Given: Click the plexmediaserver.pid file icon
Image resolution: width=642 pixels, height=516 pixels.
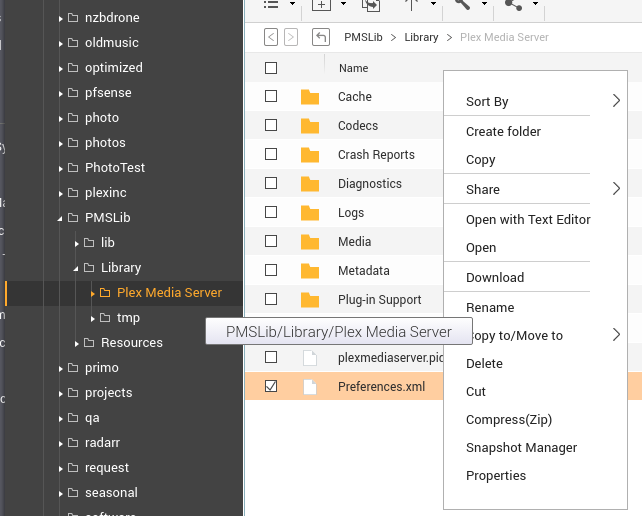Looking at the screenshot, I should pos(310,358).
